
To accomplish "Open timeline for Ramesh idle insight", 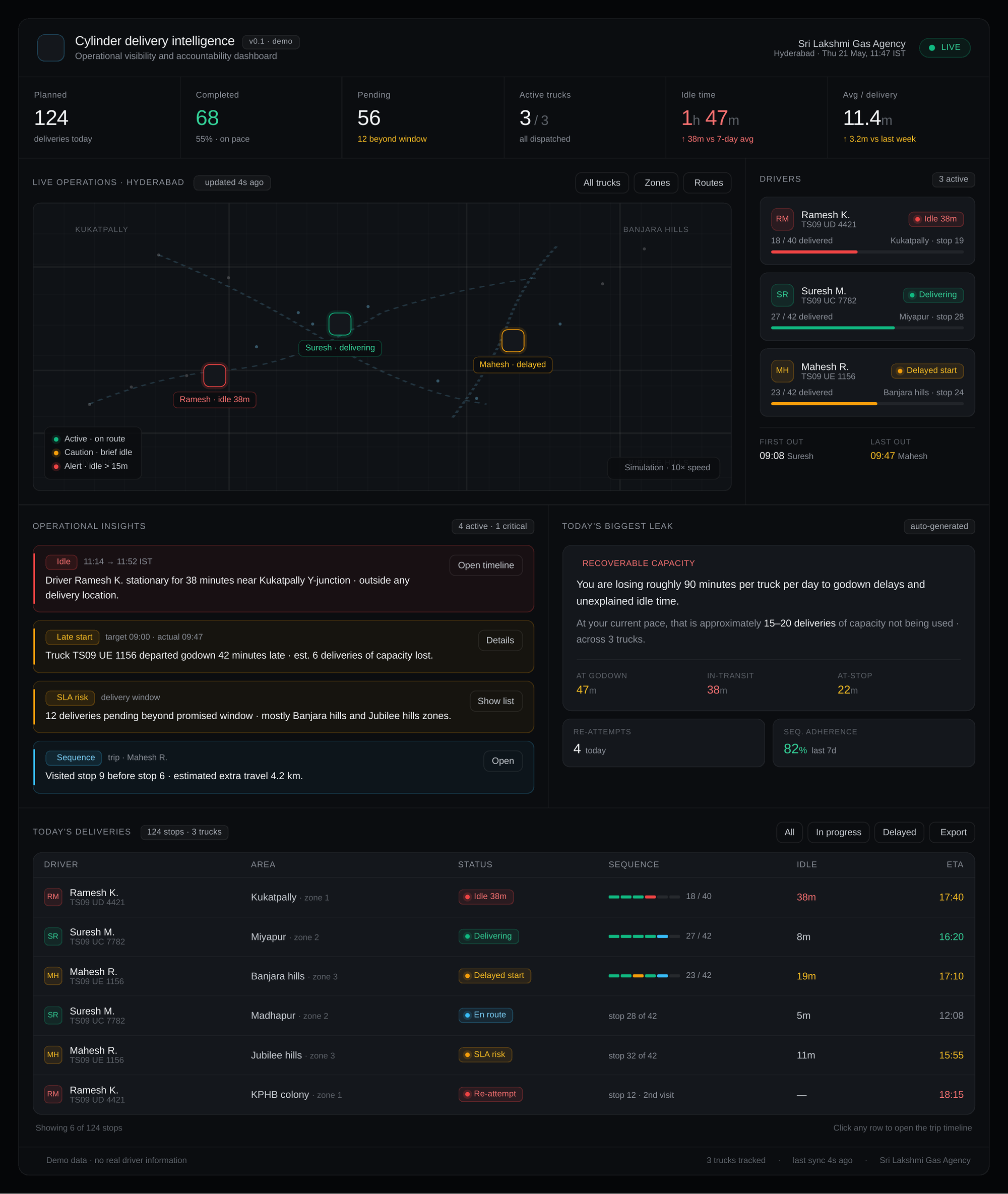I will tap(486, 565).
